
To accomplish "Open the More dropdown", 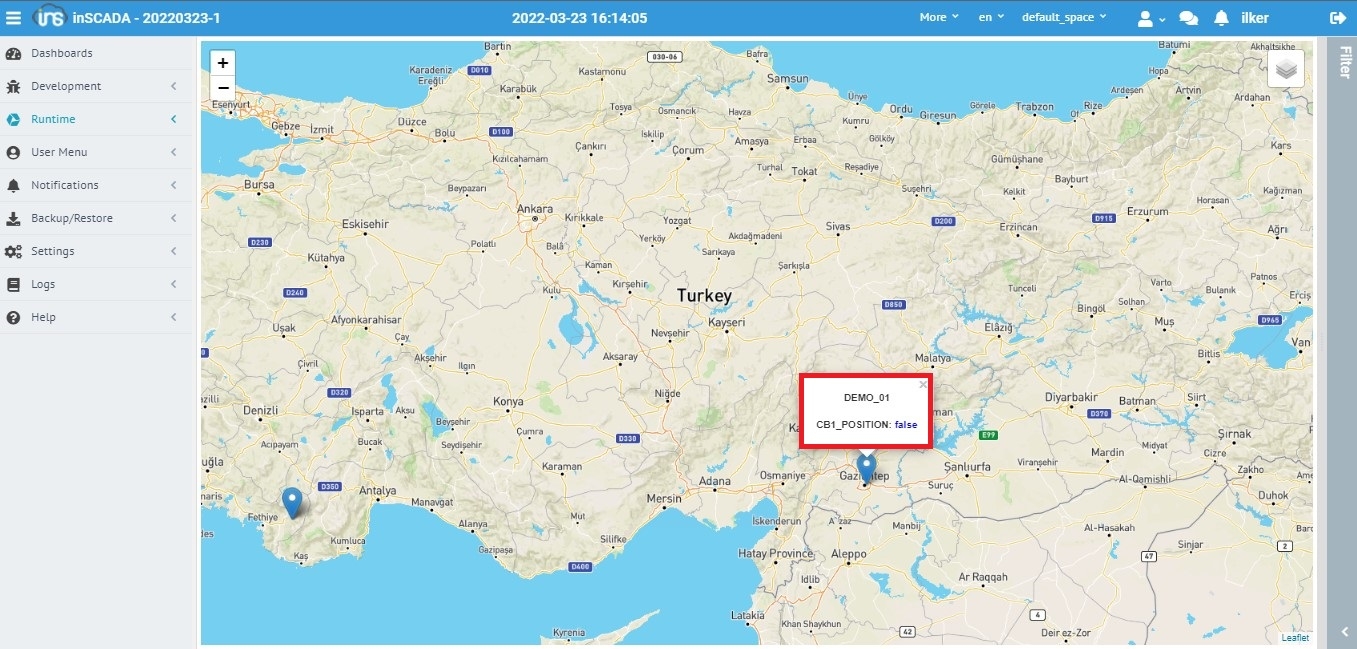I will [x=938, y=18].
